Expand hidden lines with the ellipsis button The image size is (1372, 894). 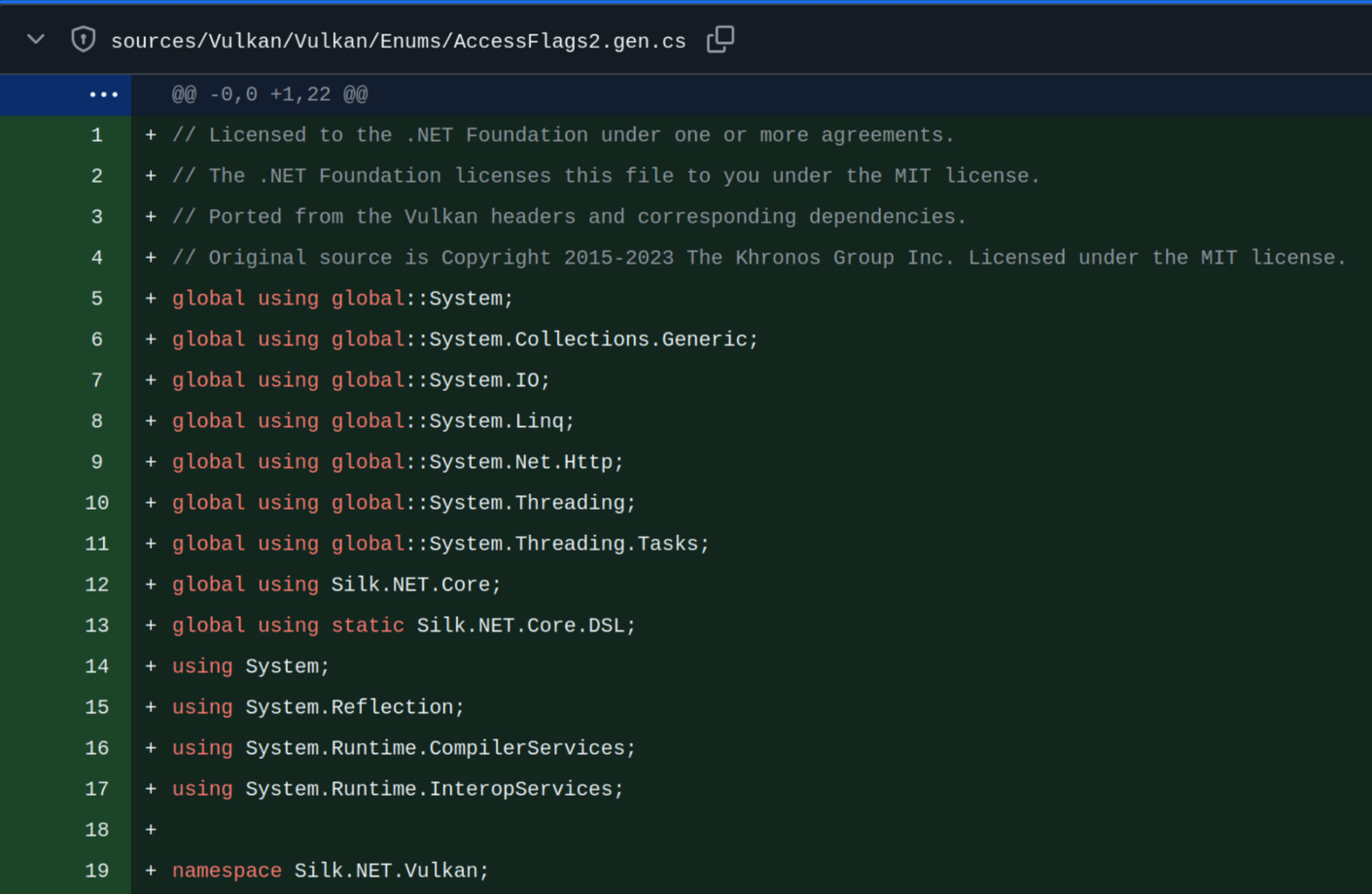coord(103,94)
